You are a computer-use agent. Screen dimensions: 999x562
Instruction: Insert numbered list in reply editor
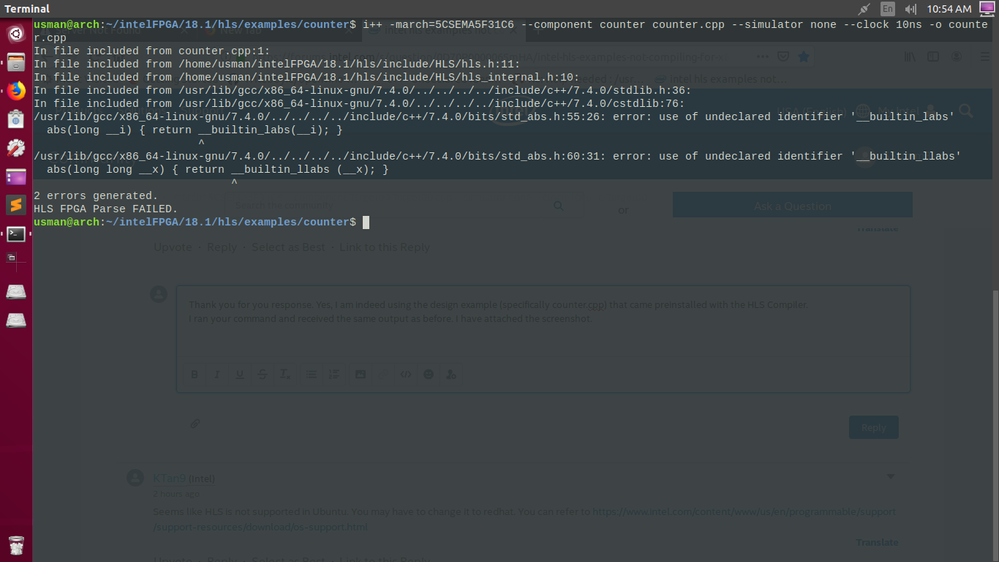point(334,374)
